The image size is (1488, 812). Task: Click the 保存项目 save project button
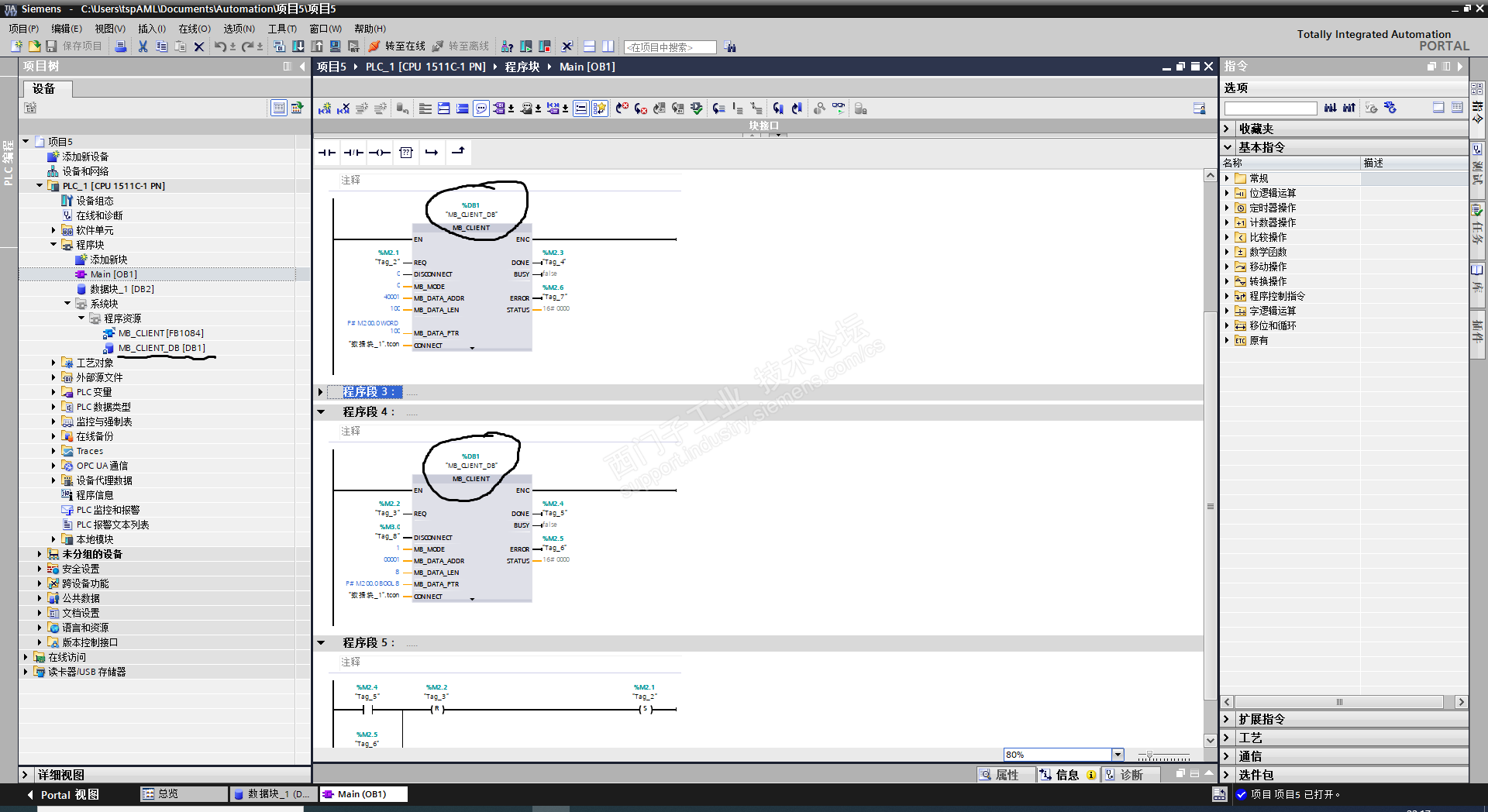74,46
